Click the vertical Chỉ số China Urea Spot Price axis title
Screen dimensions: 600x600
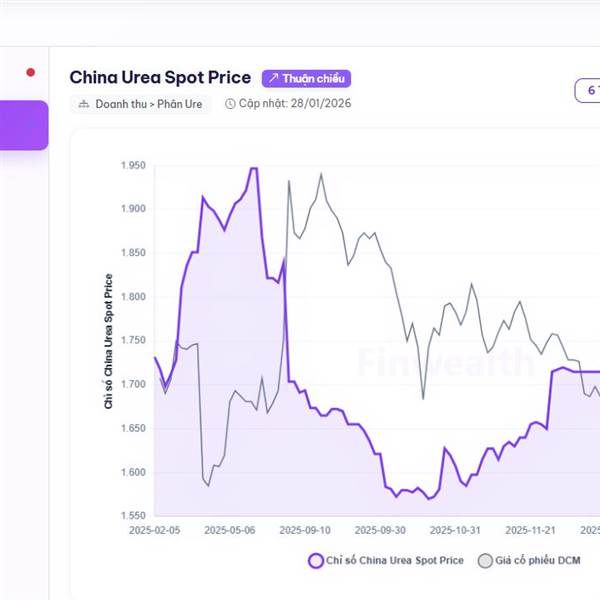108,341
